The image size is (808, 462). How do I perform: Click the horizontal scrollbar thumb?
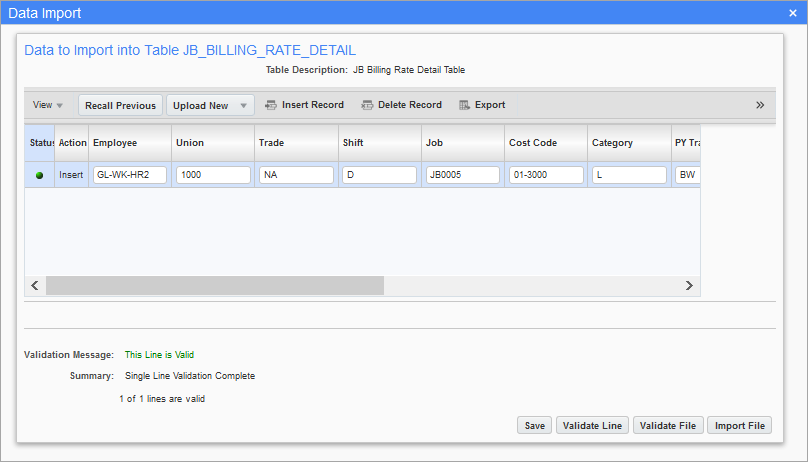pyautogui.click(x=215, y=285)
